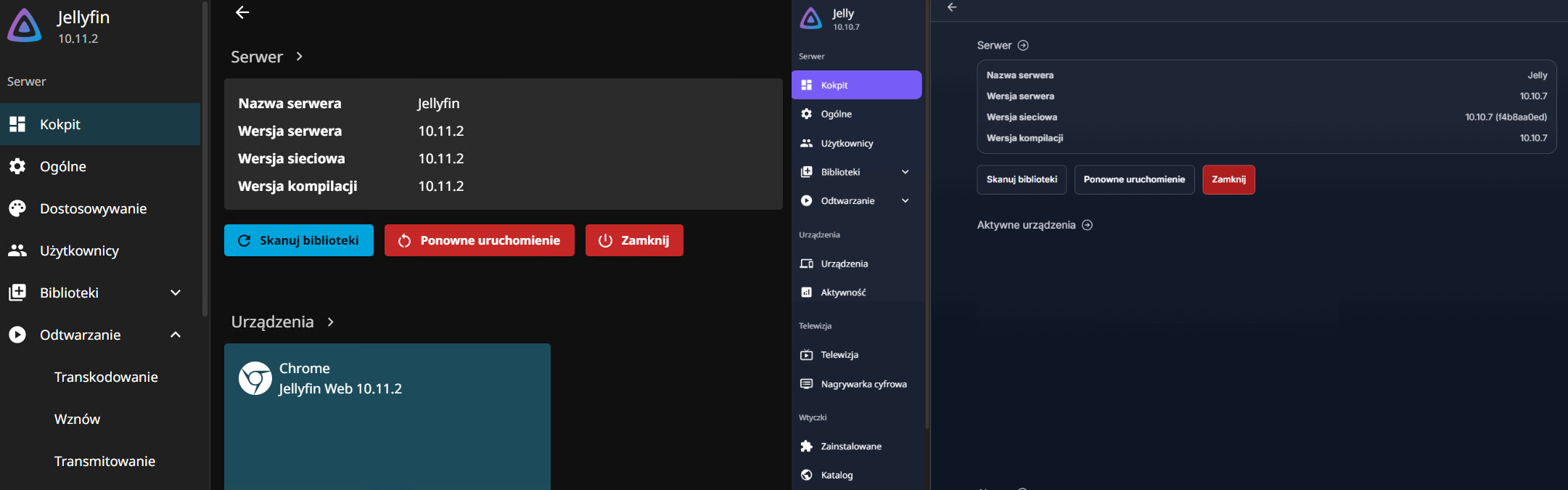The height and width of the screenshot is (490, 1568).
Task: Click the Telewizja TV icon in the sidebar
Action: (806, 355)
